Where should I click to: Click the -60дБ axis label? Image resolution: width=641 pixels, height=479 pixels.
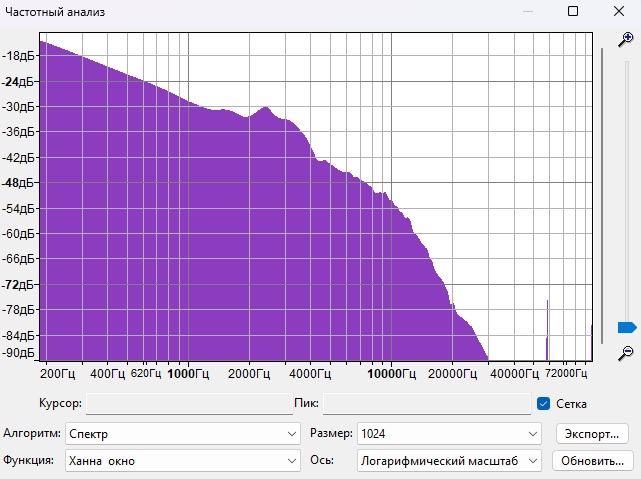[18, 234]
